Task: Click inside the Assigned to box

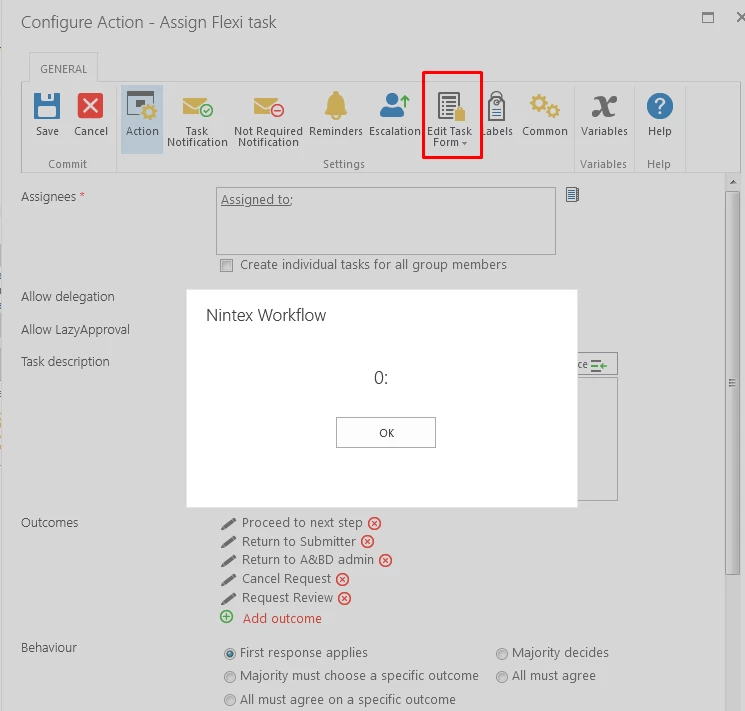Action: point(385,221)
